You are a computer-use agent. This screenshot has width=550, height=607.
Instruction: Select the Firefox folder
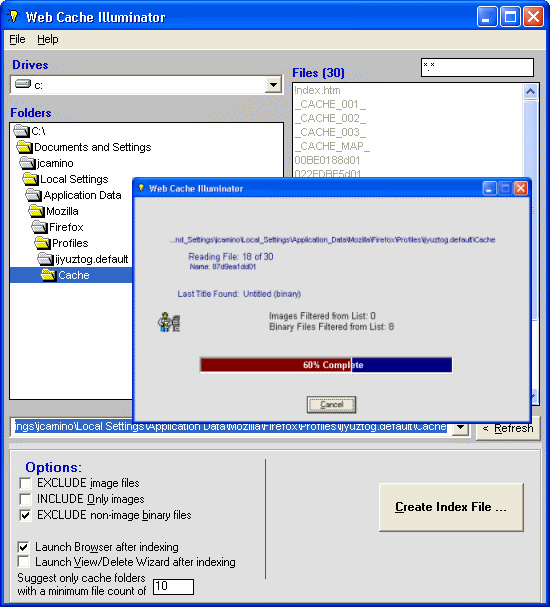pos(66,227)
